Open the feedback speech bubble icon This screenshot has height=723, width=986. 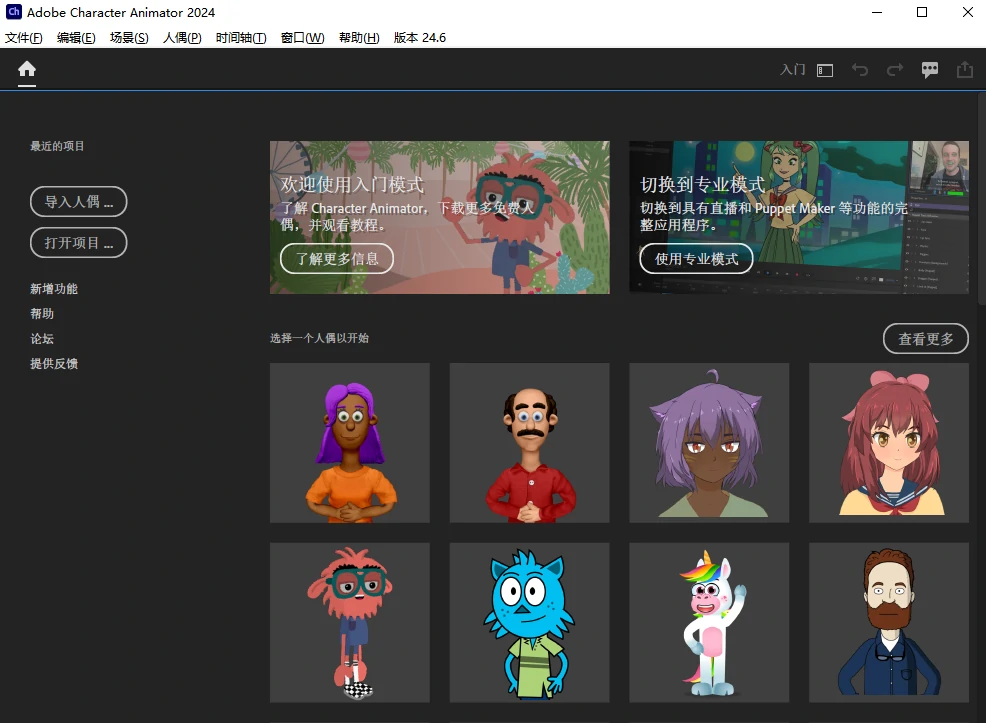930,70
